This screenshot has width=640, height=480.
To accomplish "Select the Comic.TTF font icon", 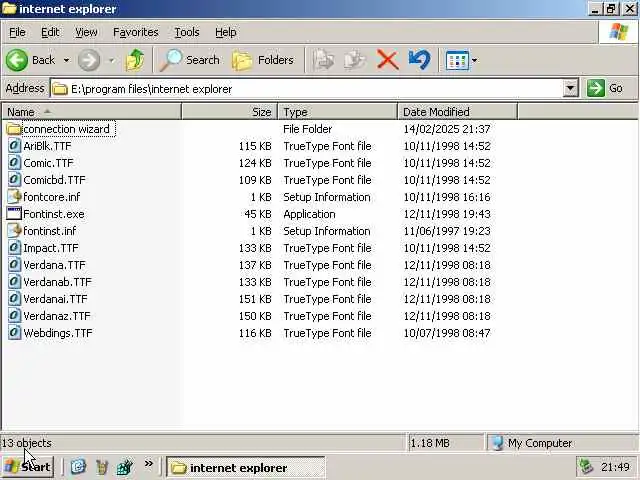I will pos(14,163).
